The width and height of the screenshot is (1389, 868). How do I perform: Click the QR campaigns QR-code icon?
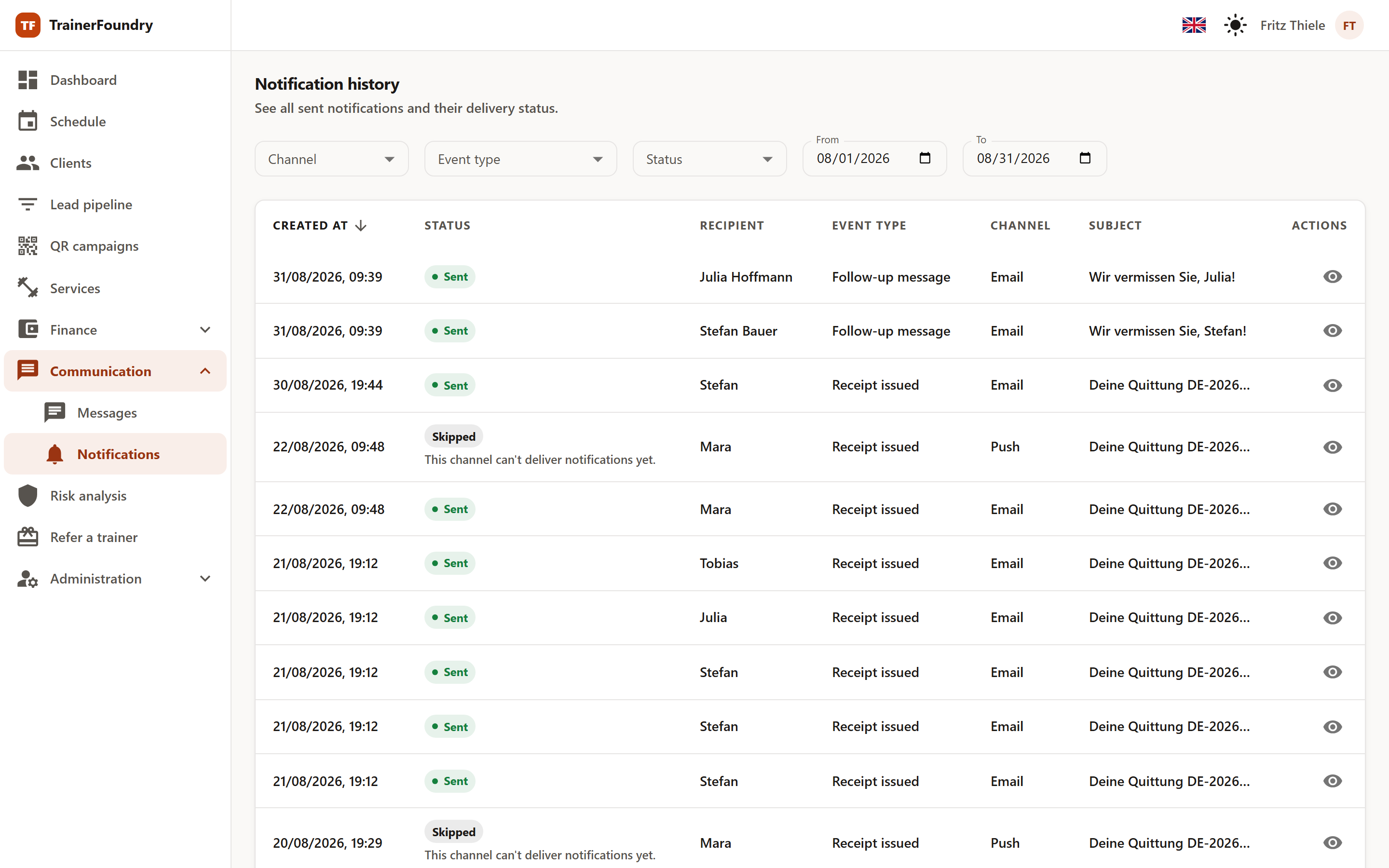pos(27,246)
